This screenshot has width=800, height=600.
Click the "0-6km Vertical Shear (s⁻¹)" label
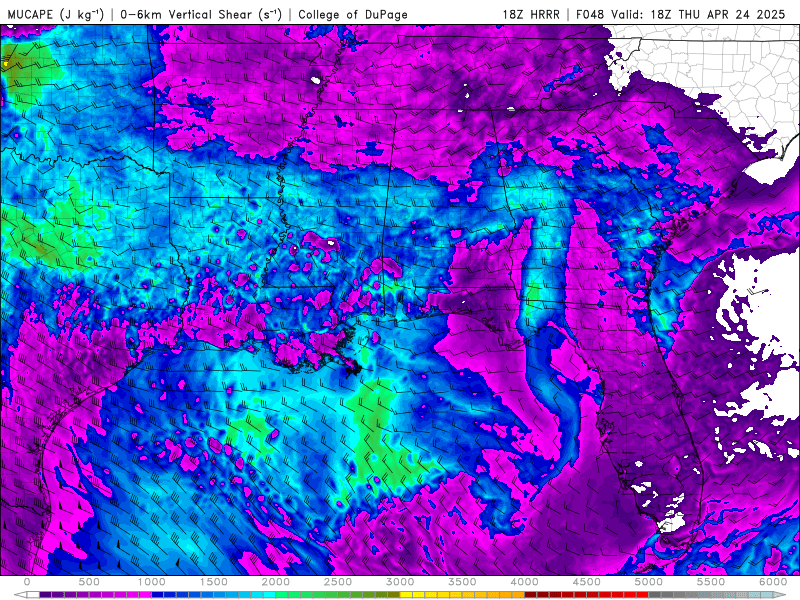point(201,14)
